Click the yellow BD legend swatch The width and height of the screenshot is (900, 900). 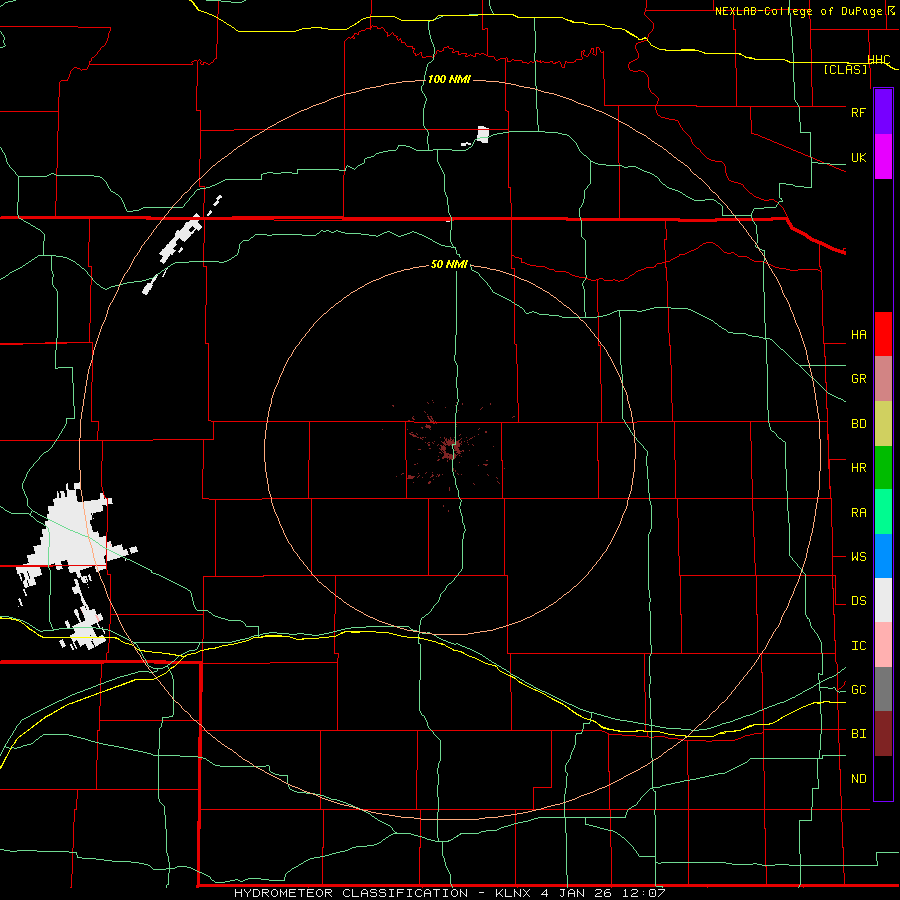click(883, 424)
